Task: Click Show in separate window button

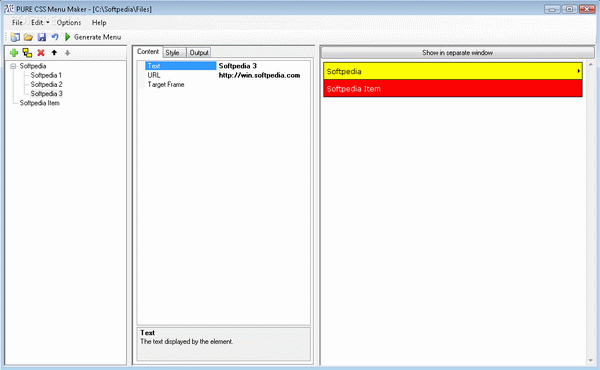Action: click(x=457, y=53)
